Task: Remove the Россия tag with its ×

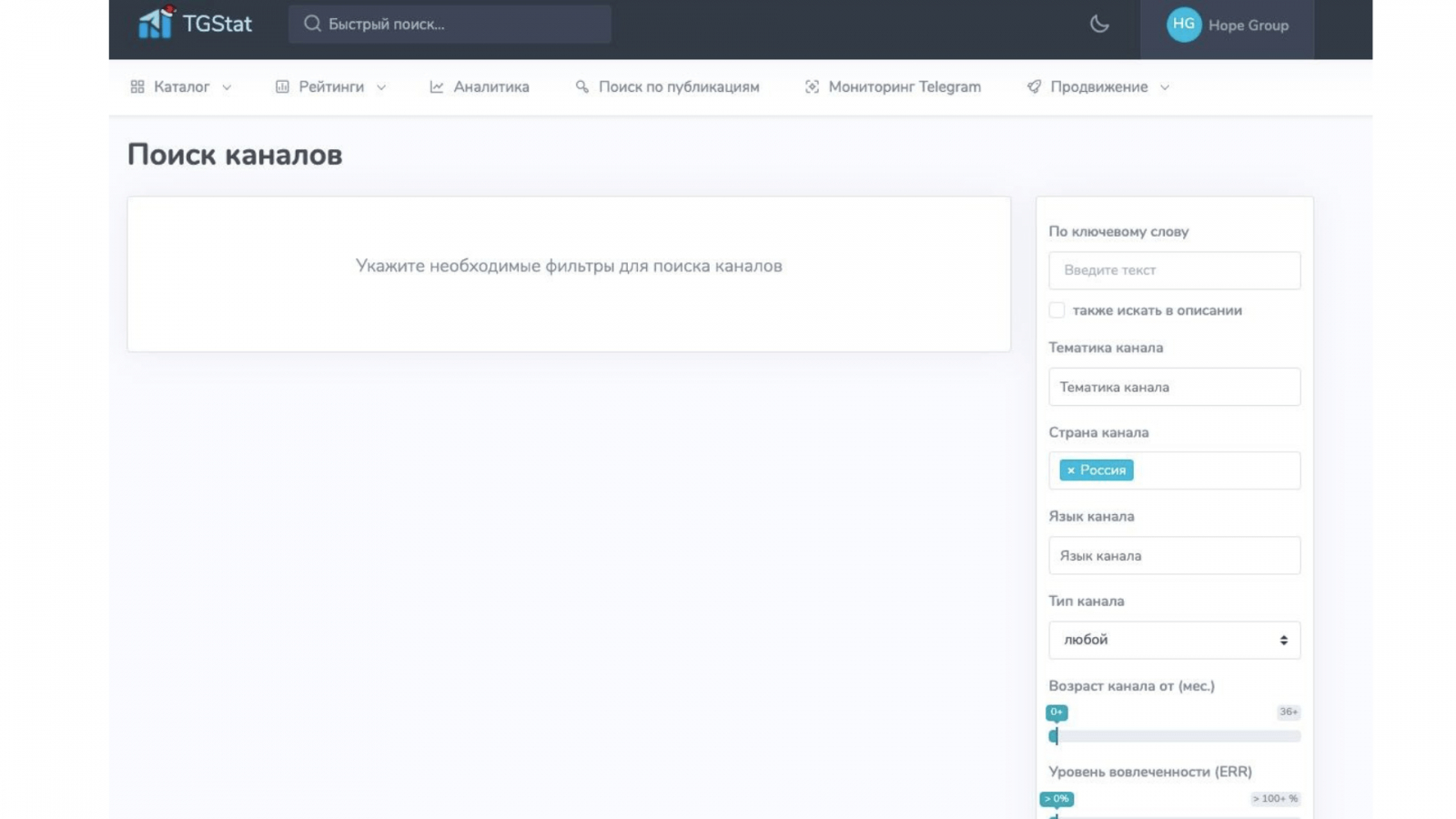Action: [1071, 470]
